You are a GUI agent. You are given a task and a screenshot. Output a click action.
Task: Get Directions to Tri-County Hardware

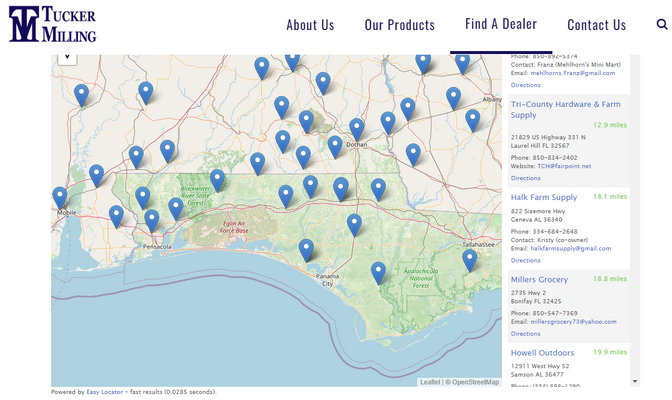point(525,178)
